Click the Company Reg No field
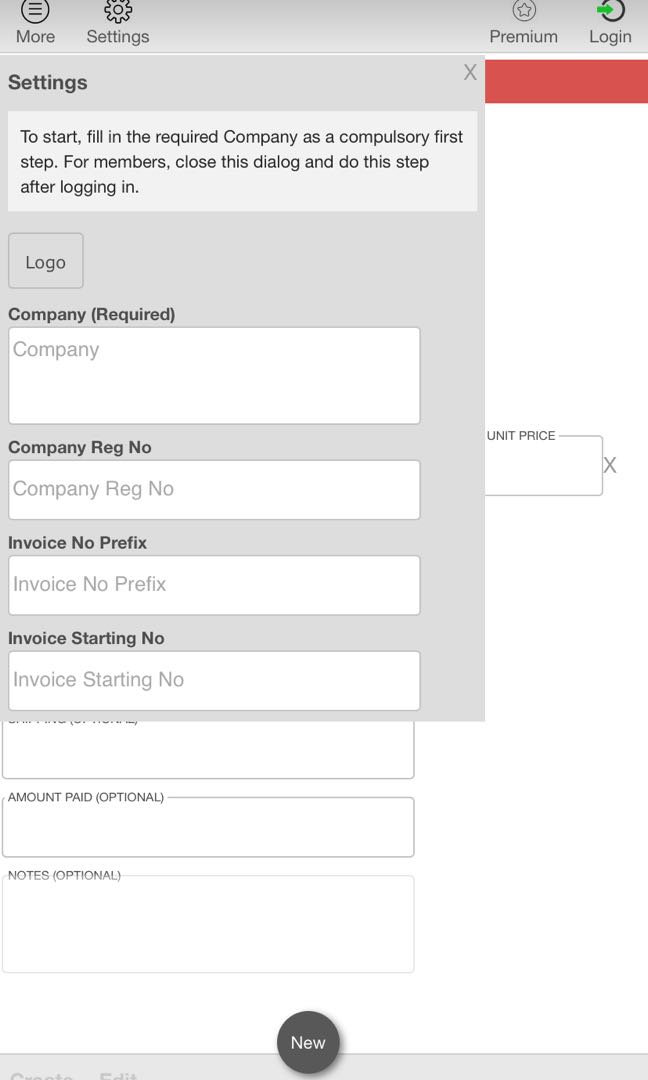The width and height of the screenshot is (648, 1080). pyautogui.click(x=213, y=489)
